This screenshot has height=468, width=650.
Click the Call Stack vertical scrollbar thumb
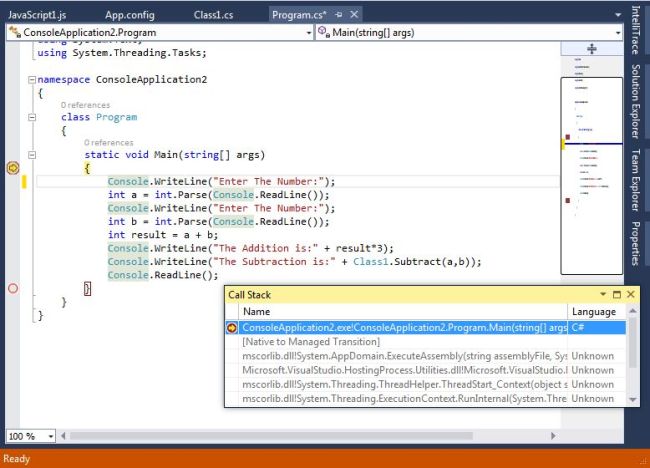633,342
